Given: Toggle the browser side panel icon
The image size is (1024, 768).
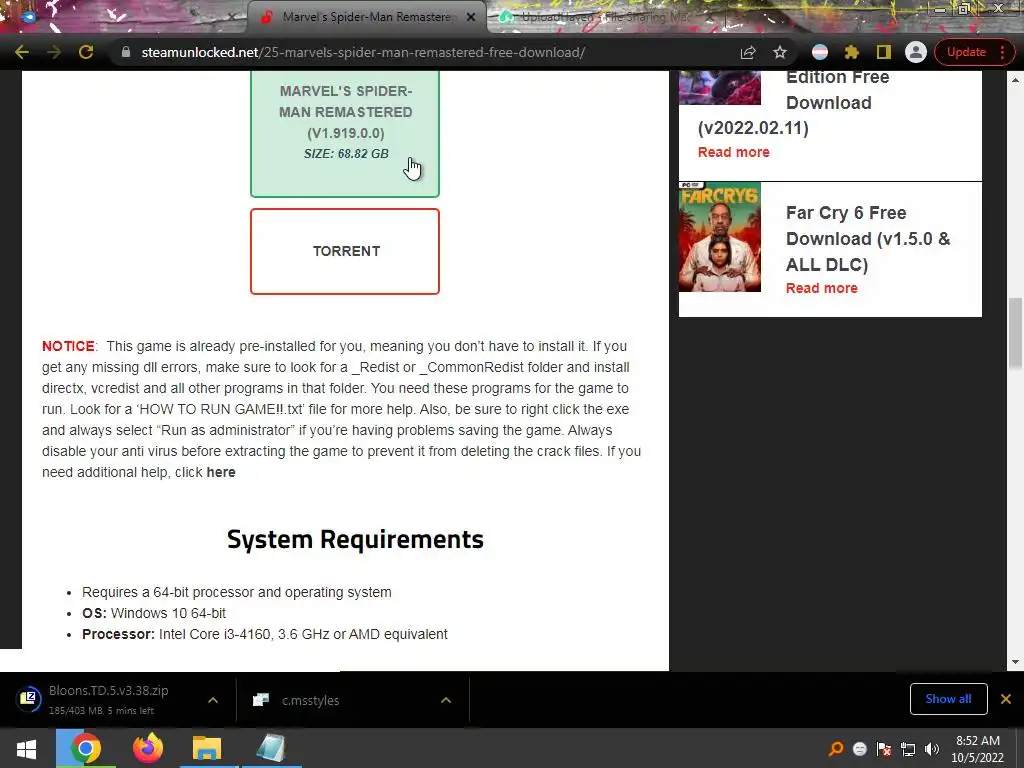Looking at the screenshot, I should 884,52.
